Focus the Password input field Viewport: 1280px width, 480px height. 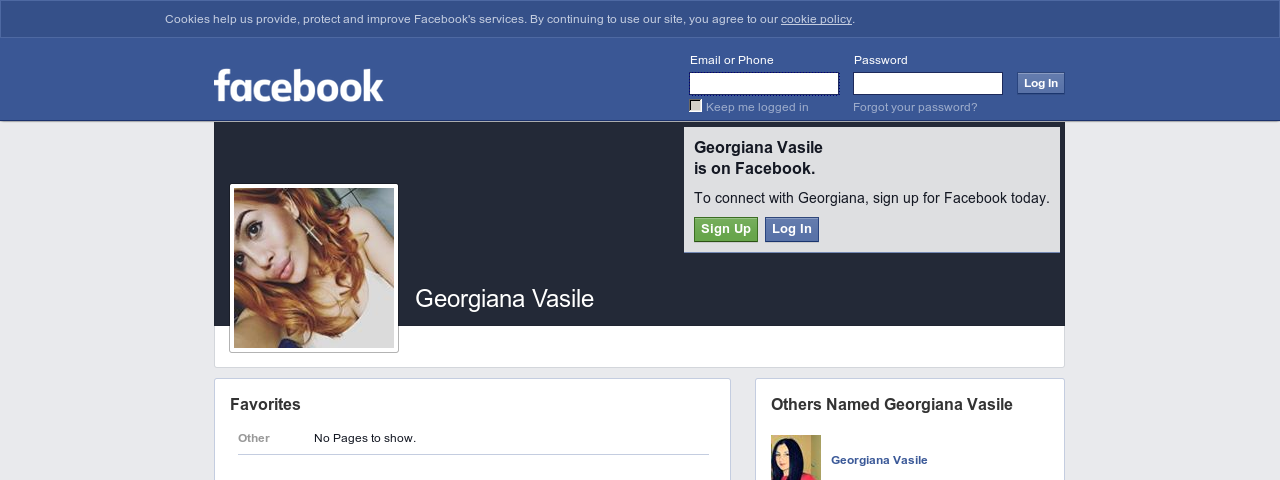pos(928,83)
